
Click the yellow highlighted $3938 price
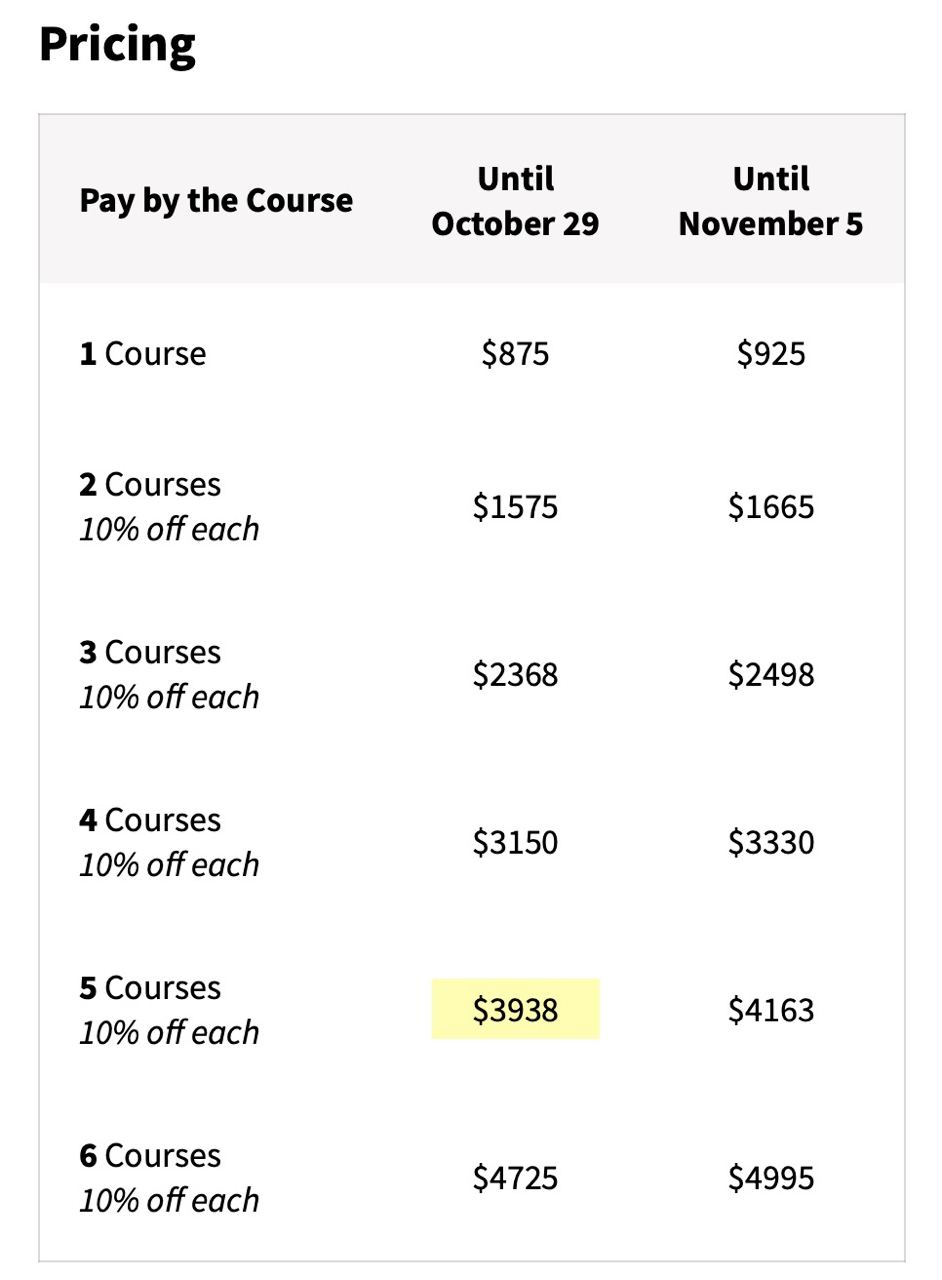point(515,1010)
